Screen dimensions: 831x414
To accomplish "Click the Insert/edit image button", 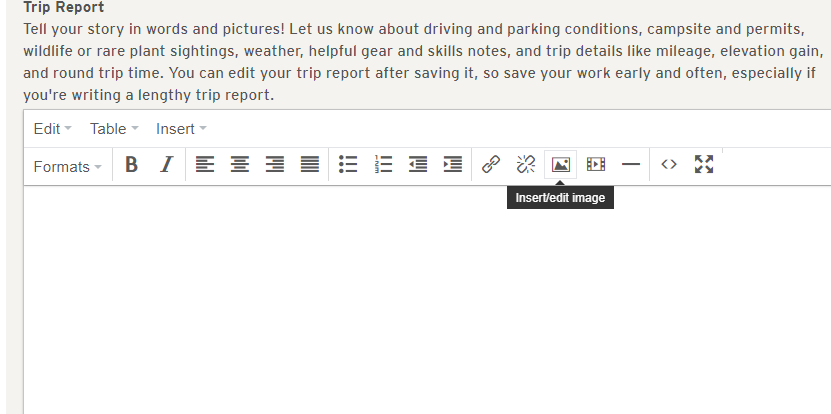I will [561, 166].
